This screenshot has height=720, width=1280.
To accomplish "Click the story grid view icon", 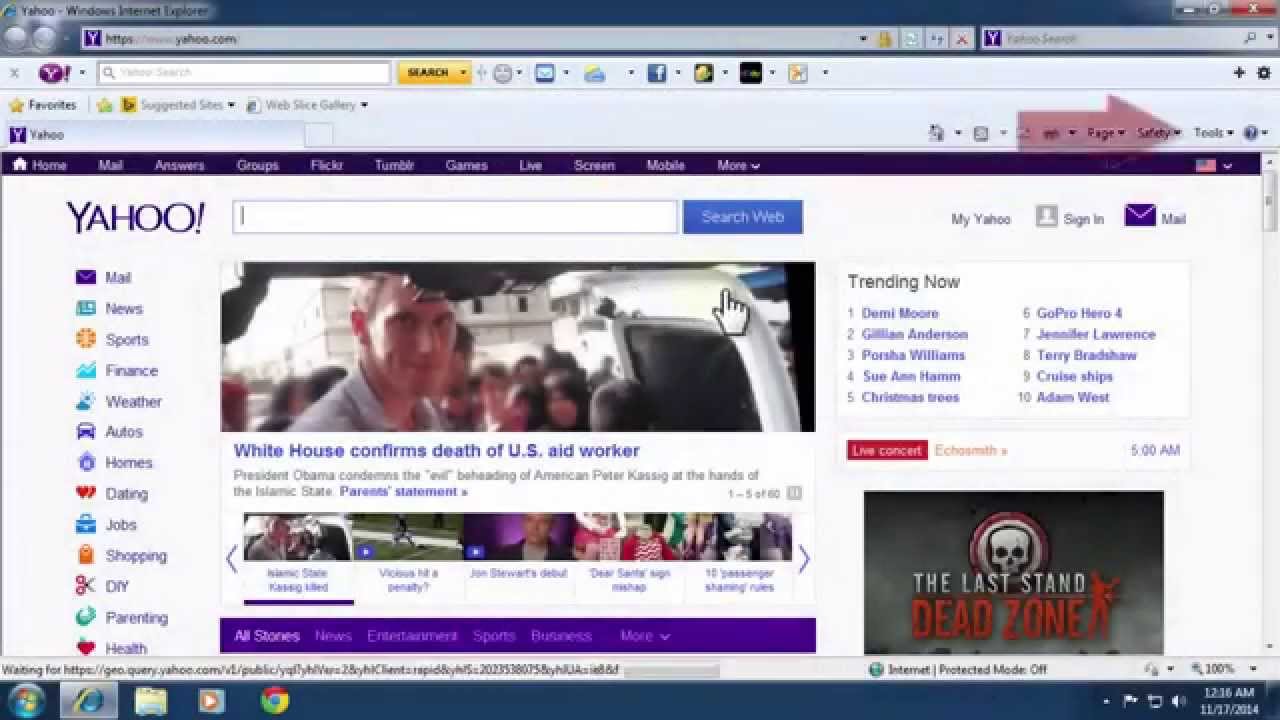I will coord(794,493).
